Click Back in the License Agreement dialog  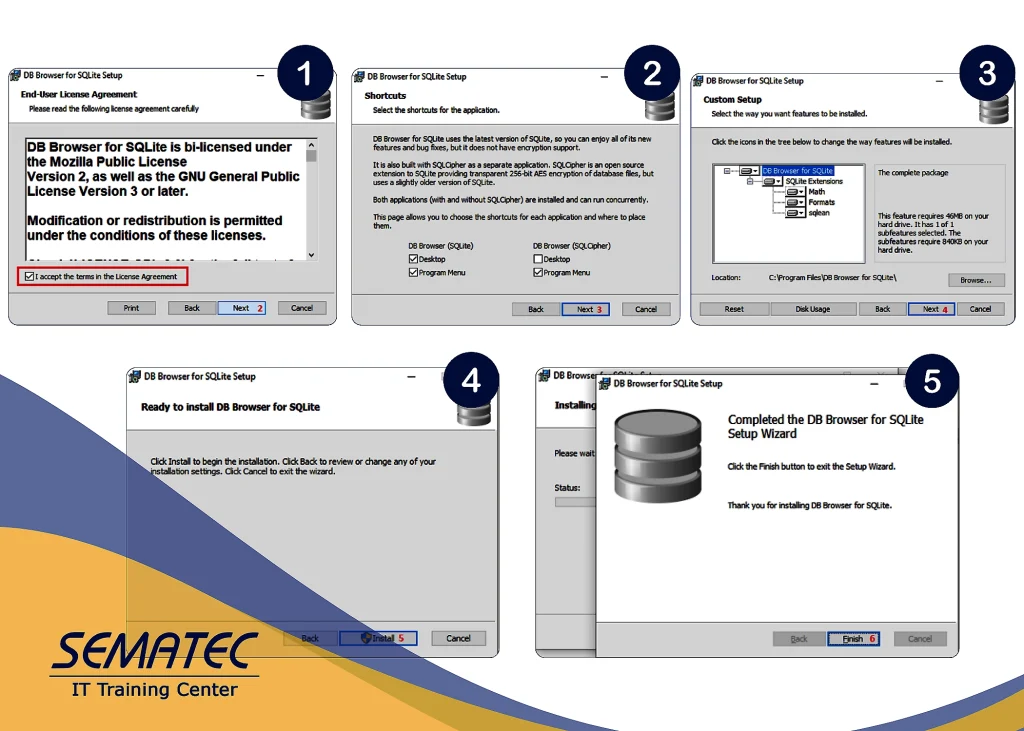pyautogui.click(x=192, y=308)
